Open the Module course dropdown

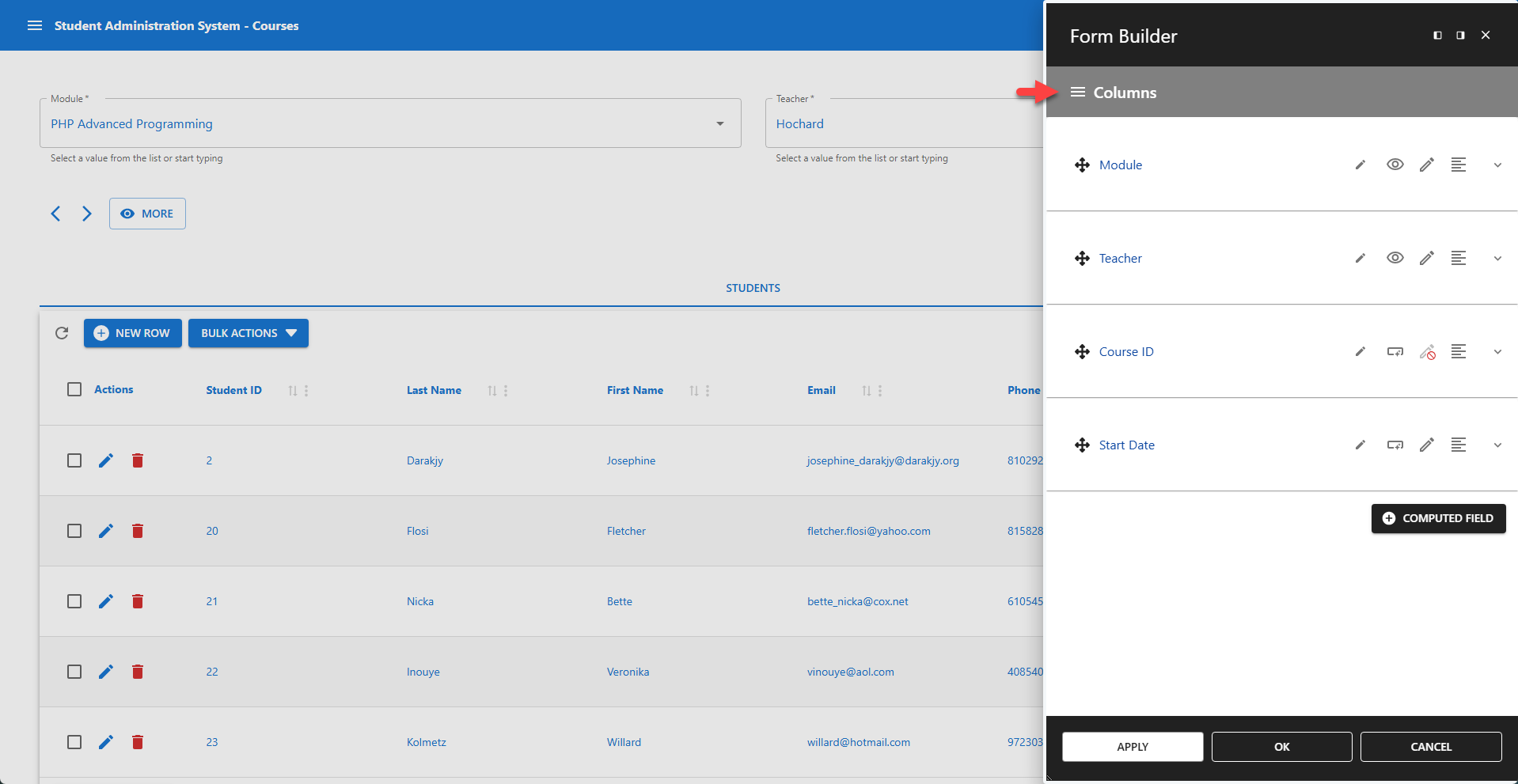pos(719,123)
